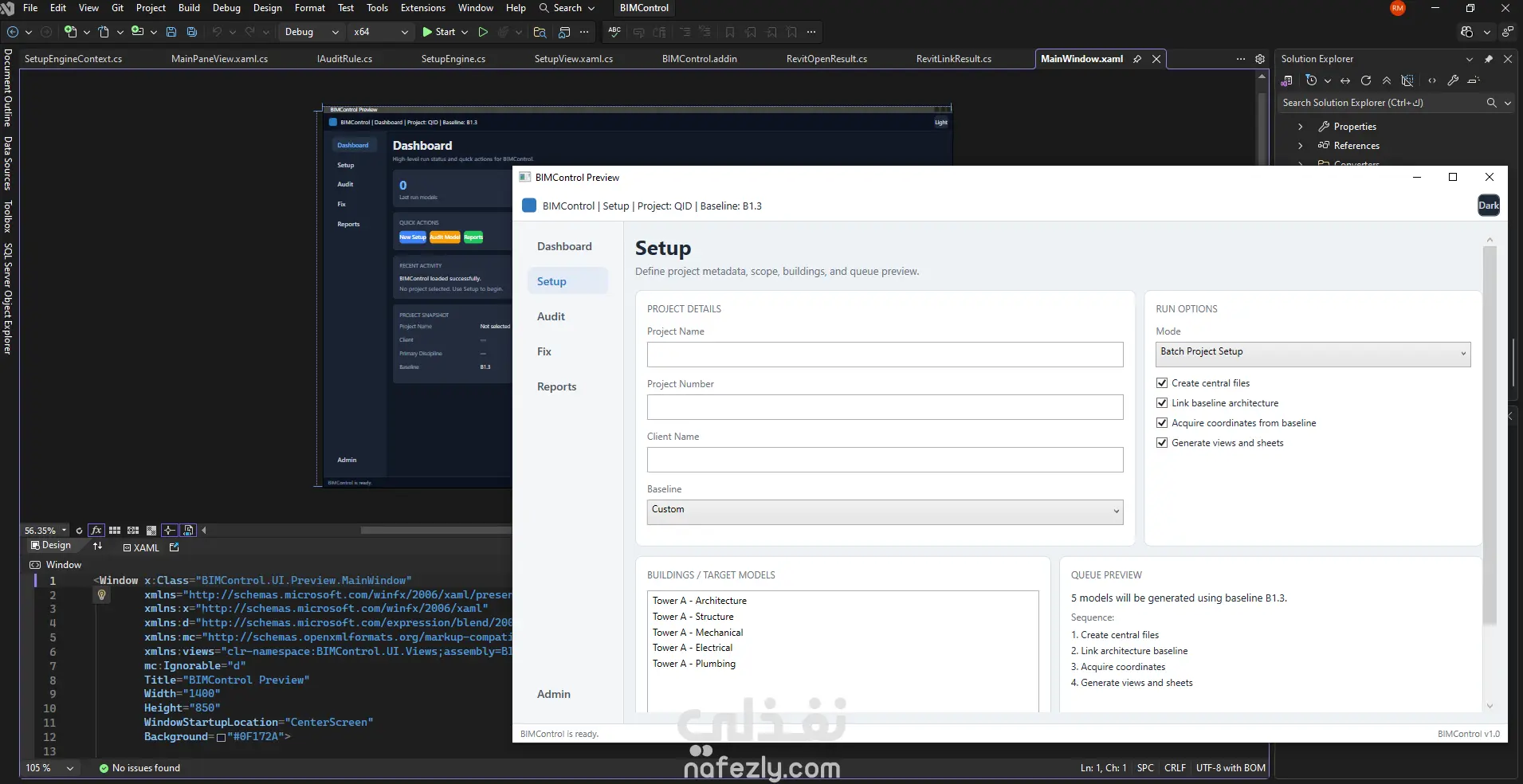Open the Debug configuration dropdown
1523x784 pixels.
[312, 32]
